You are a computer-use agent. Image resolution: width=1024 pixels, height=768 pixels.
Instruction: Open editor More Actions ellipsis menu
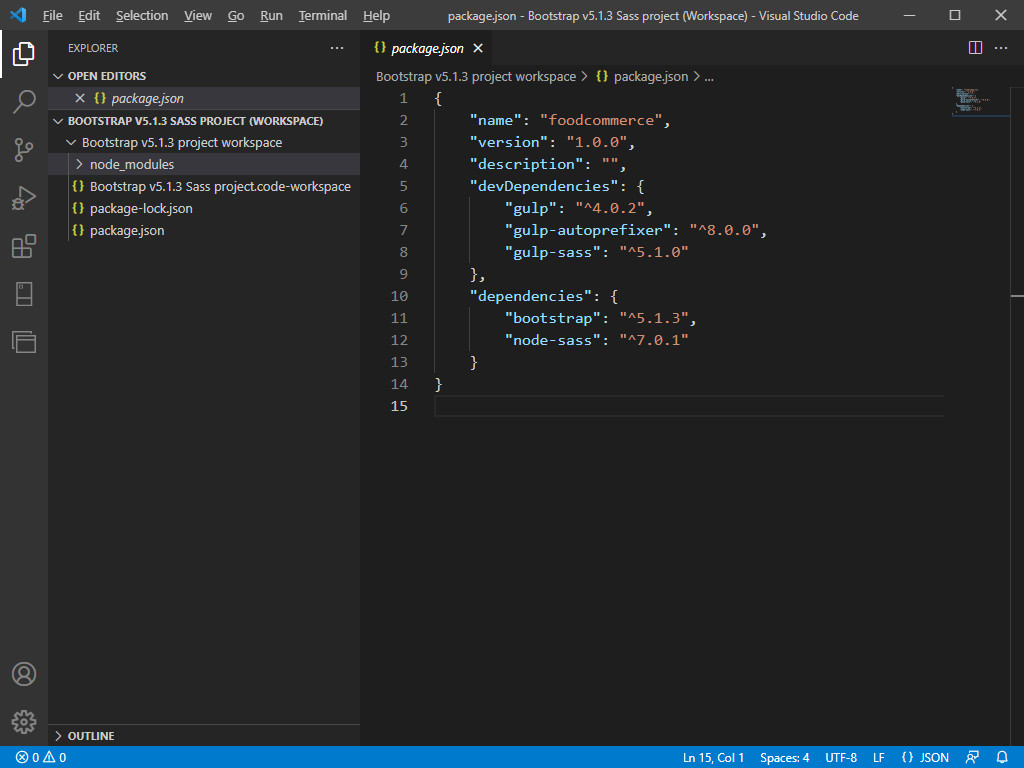tap(1001, 48)
